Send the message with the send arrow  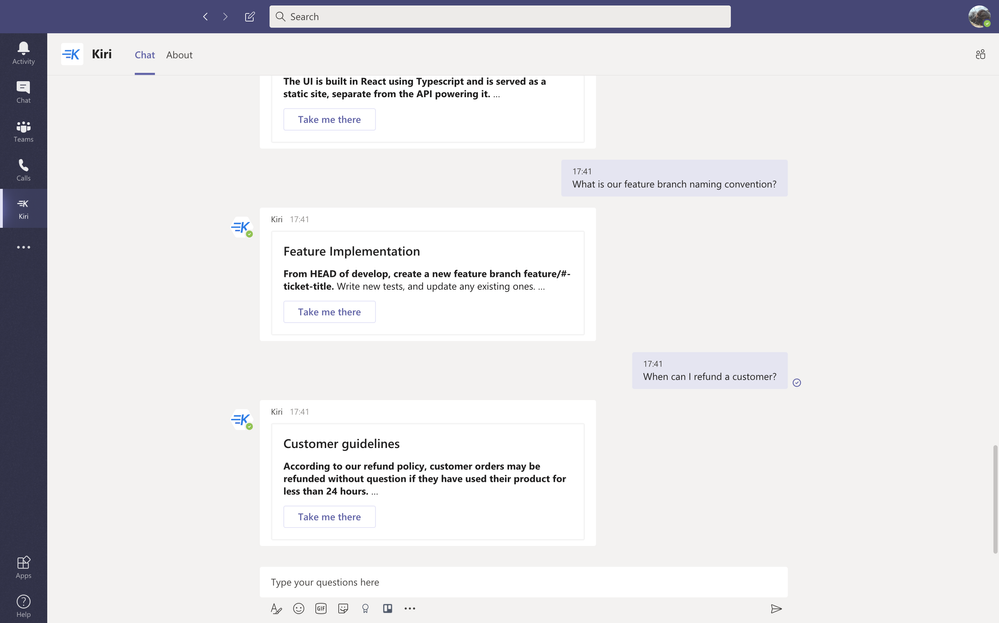(x=776, y=609)
